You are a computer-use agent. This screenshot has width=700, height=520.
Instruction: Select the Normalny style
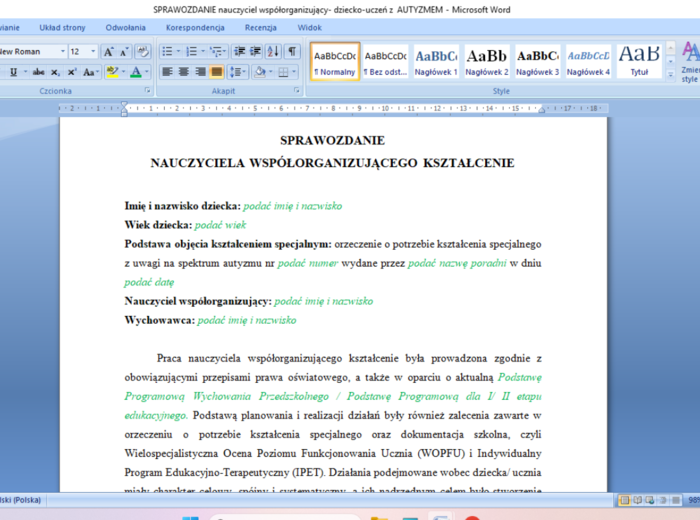(335, 62)
